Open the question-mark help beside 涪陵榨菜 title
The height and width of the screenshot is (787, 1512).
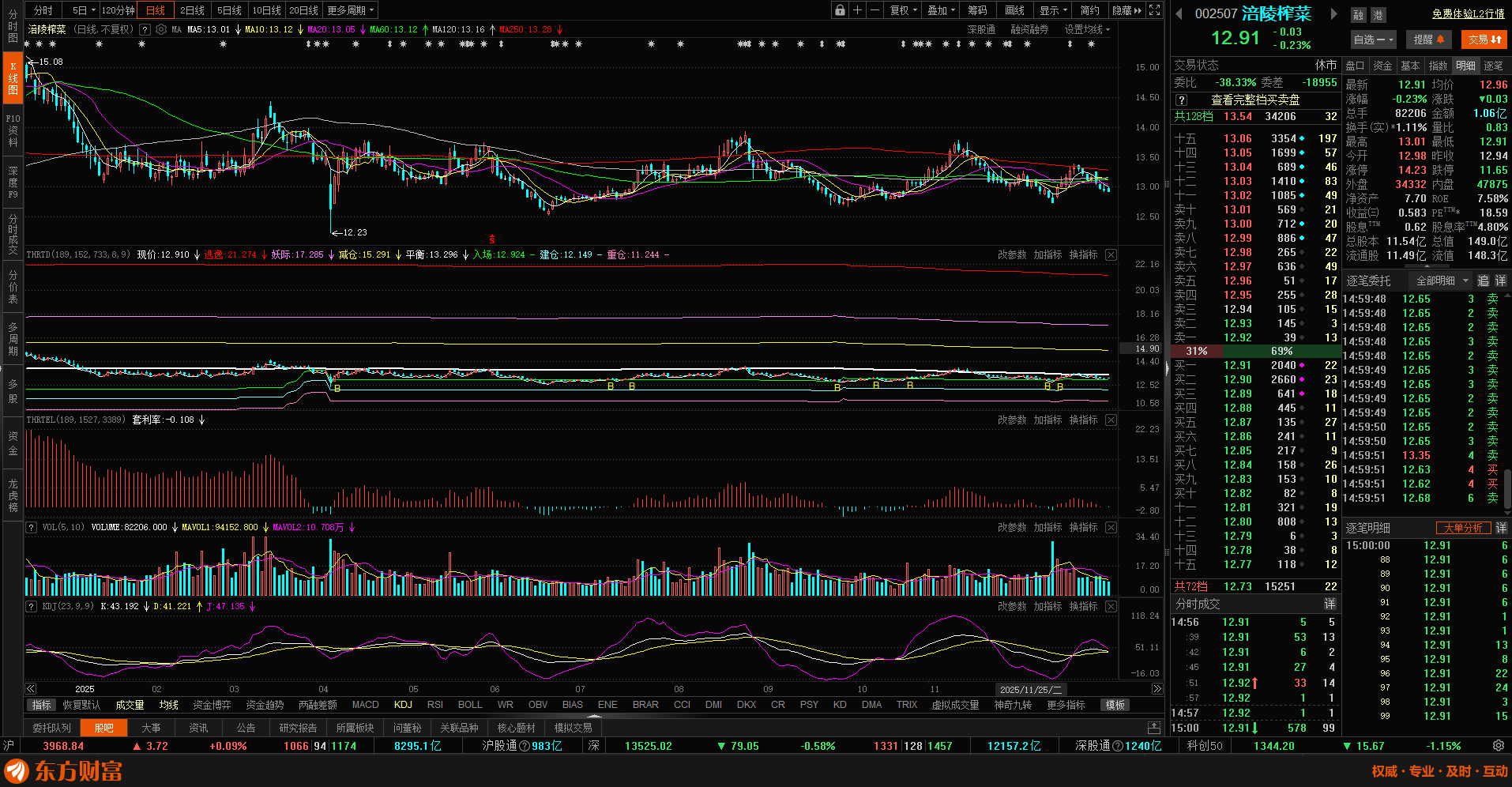[x=145, y=29]
